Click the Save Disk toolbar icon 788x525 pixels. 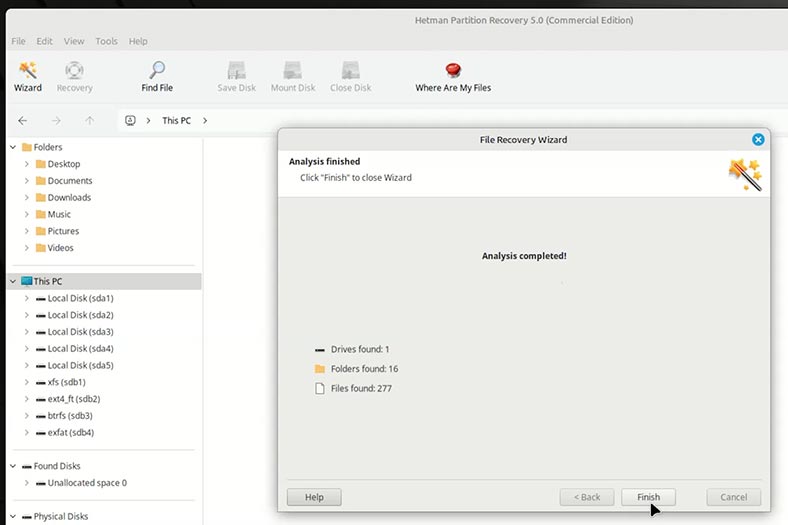236,70
